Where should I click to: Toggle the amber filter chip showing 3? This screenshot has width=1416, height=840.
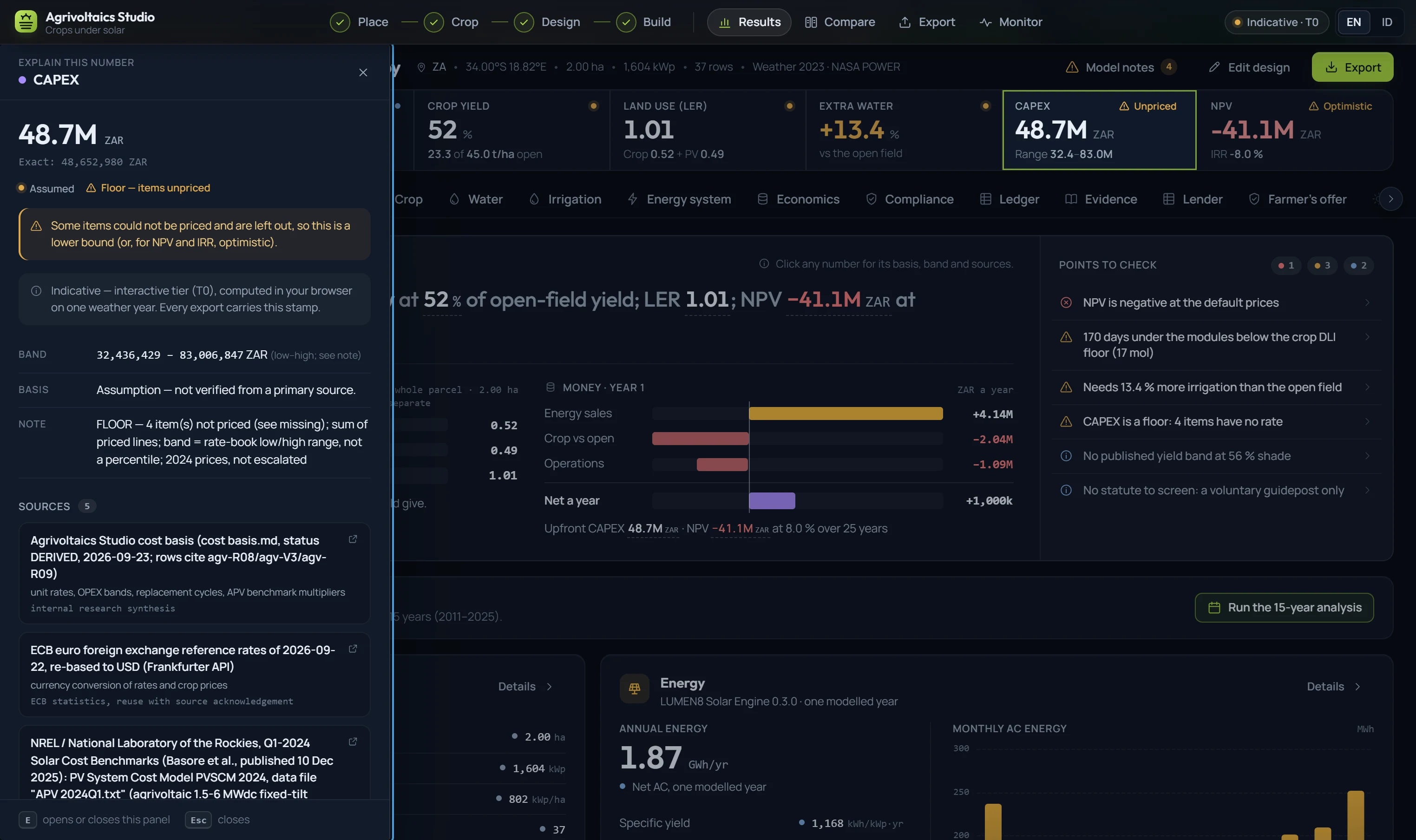pyautogui.click(x=1322, y=265)
